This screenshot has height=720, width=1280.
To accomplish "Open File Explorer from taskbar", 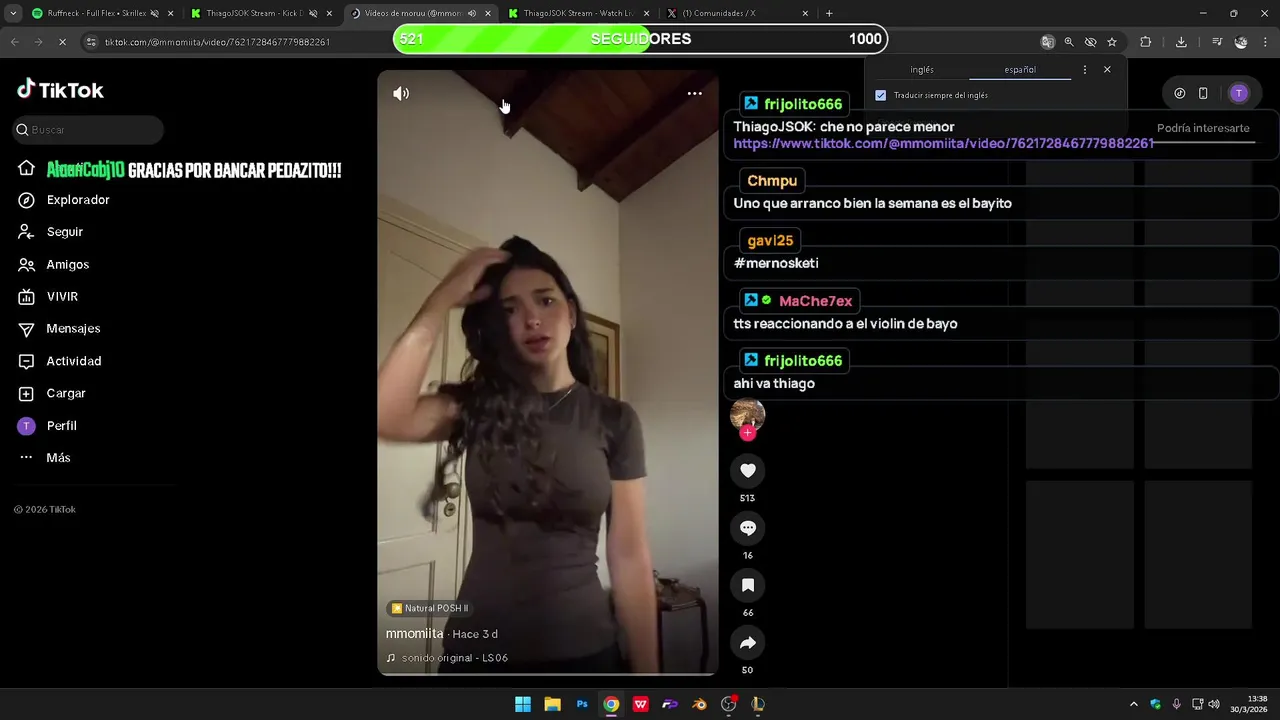I will [552, 704].
